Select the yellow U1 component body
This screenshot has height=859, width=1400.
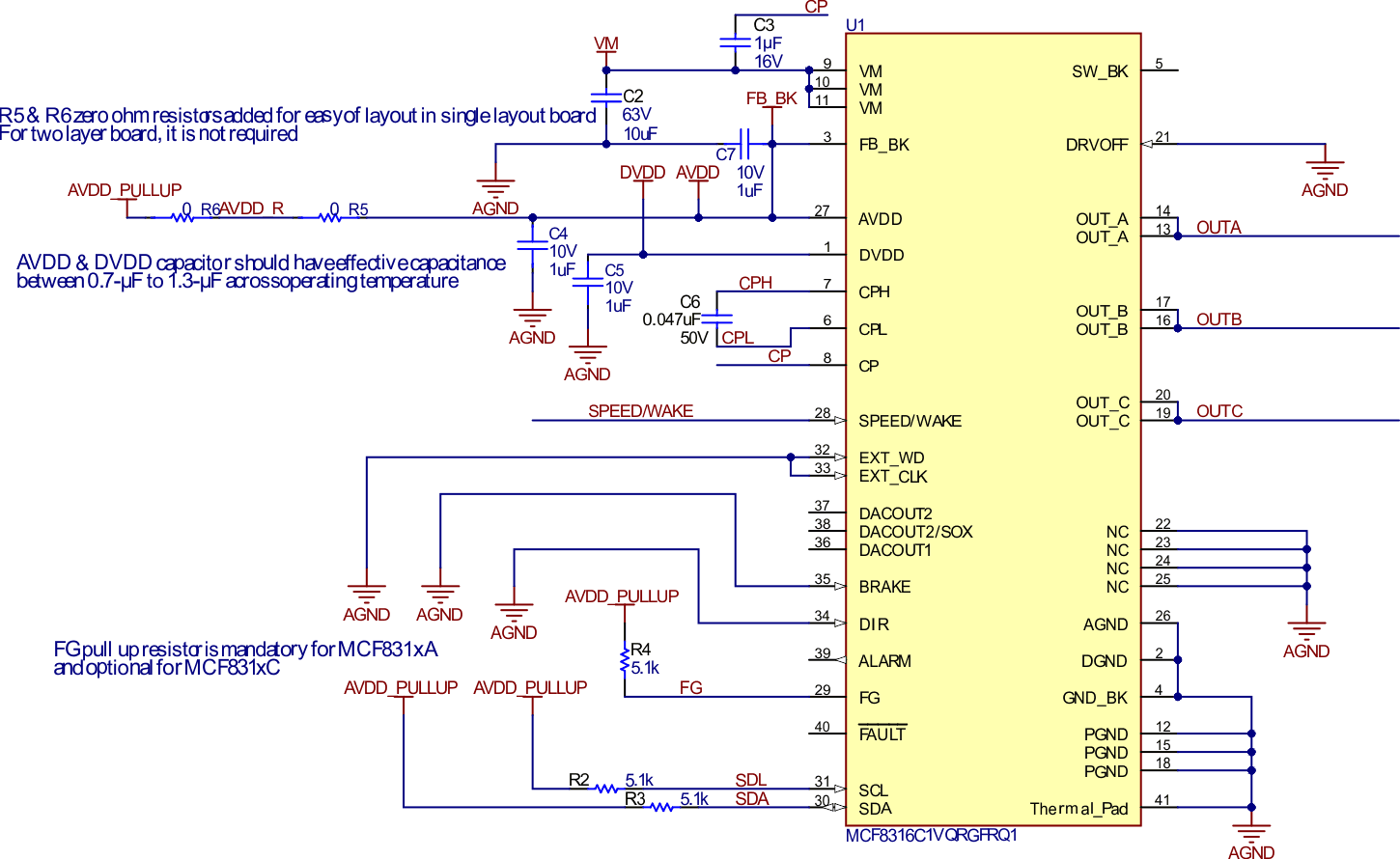[x=994, y=429]
